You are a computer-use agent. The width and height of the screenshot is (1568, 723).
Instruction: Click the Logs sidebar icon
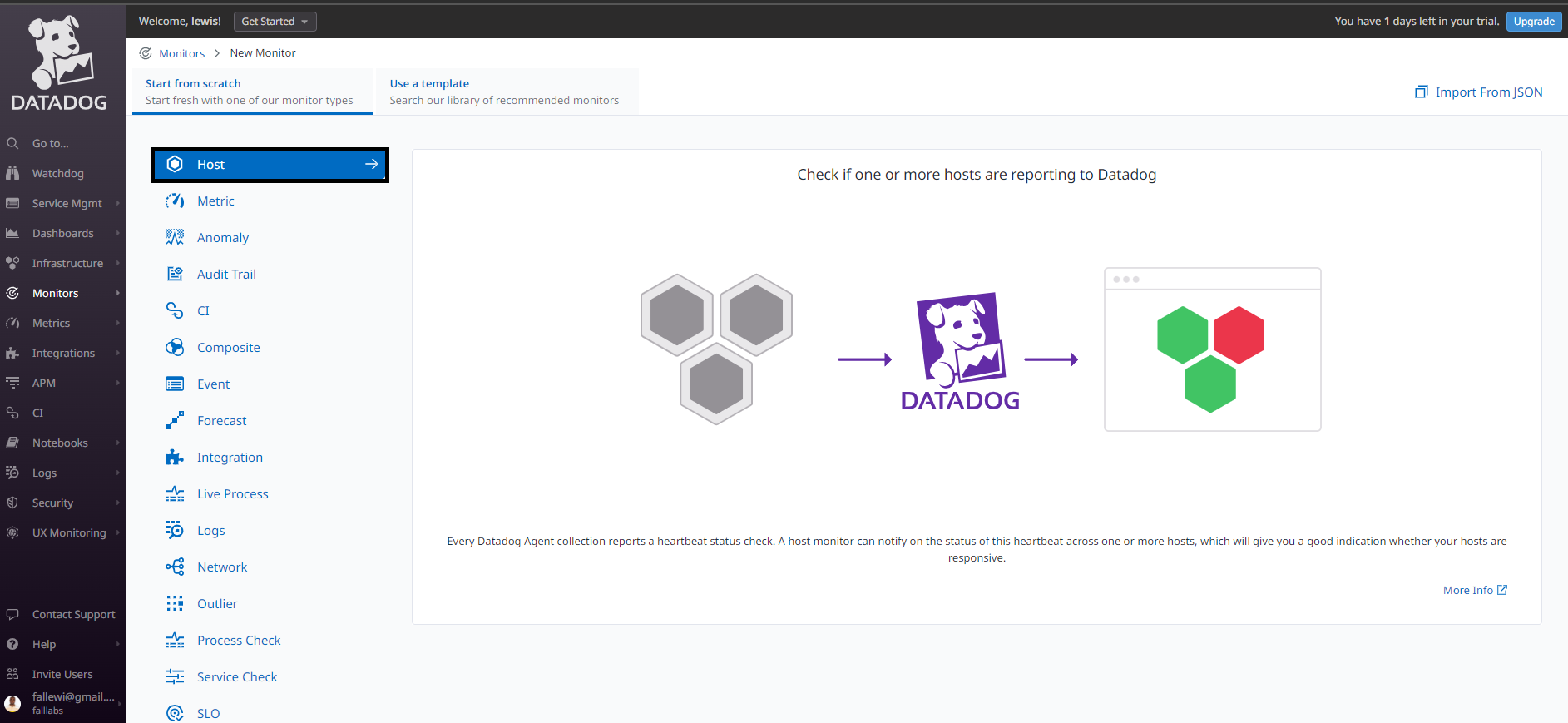(x=12, y=473)
